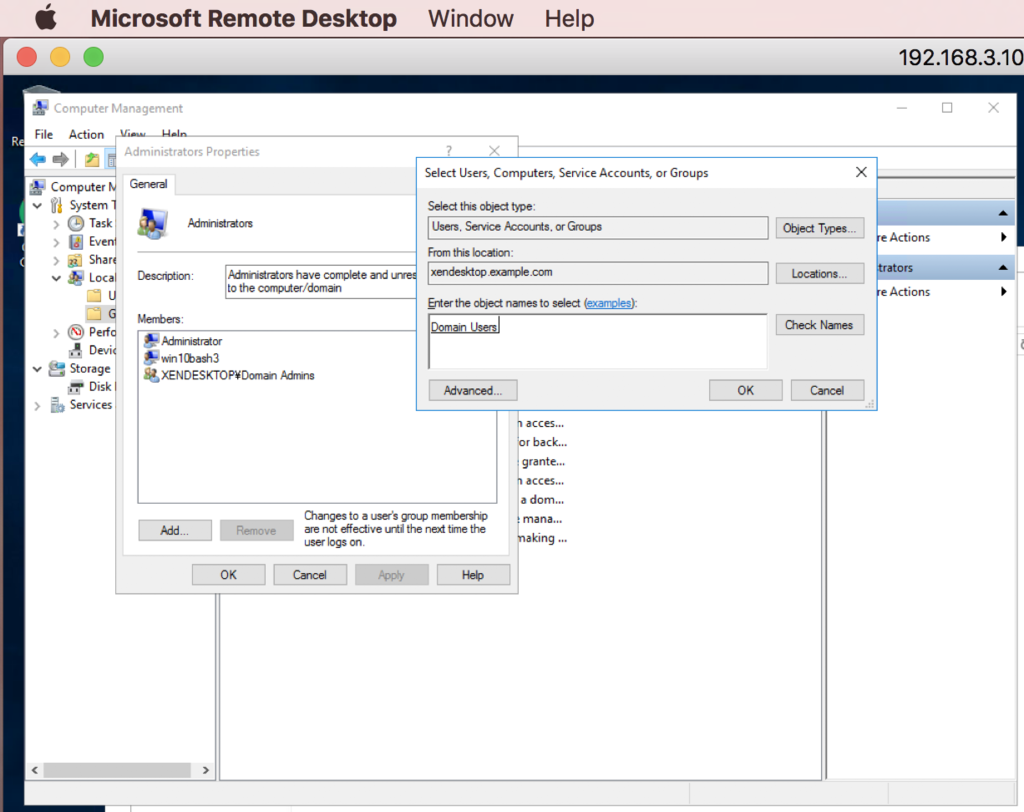Viewport: 1024px width, 812px height.
Task: Click the Task Scheduler clock icon
Action: 76,223
